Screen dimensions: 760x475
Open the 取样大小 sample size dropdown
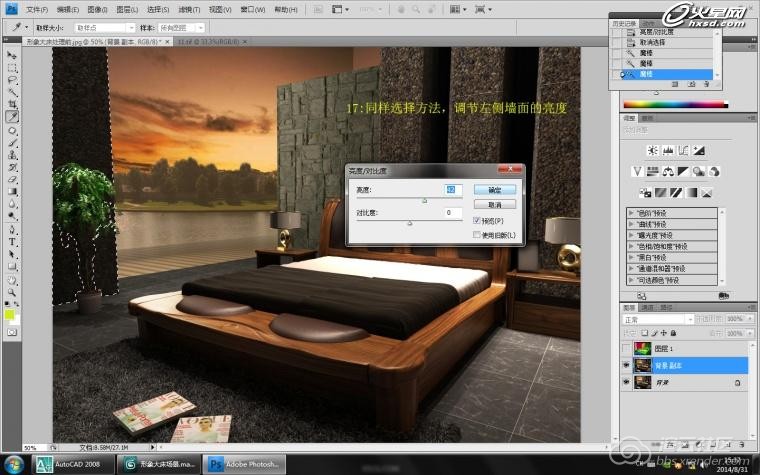coord(105,28)
